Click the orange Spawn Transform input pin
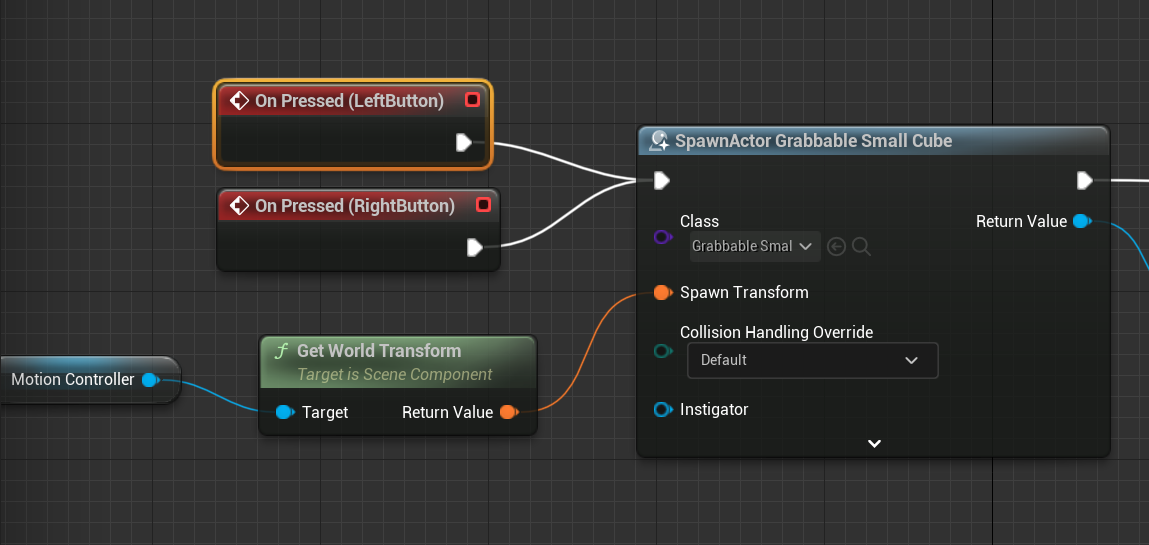The image size is (1149, 545). pyautogui.click(x=662, y=293)
